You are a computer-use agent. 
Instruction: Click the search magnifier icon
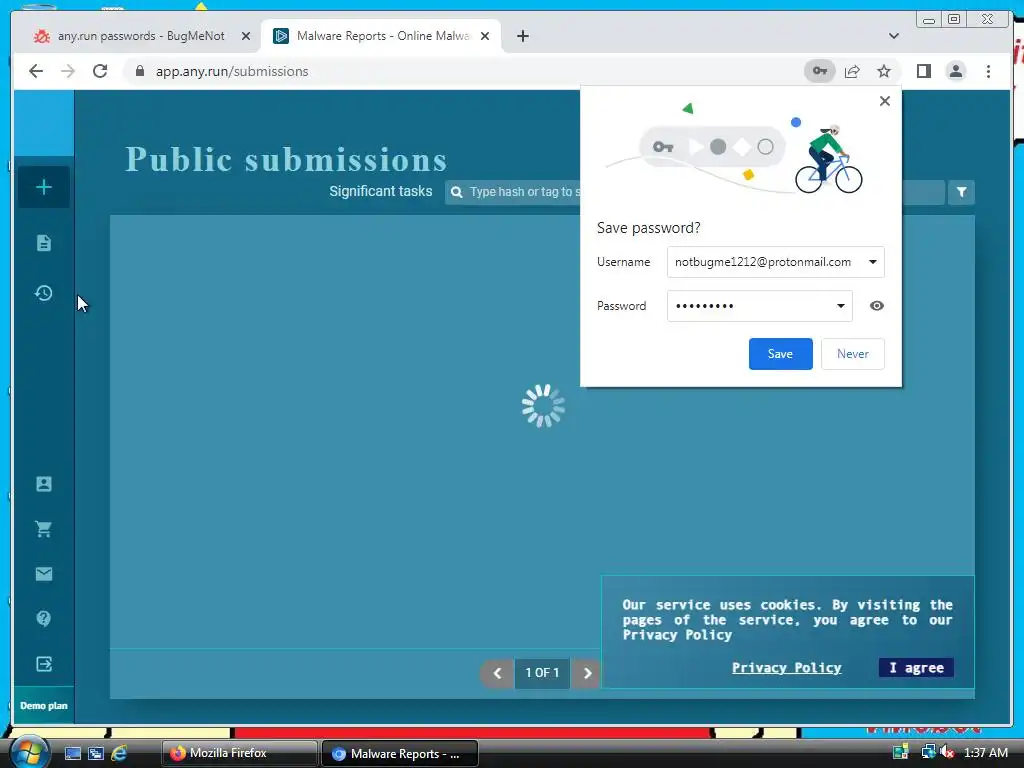click(x=457, y=192)
